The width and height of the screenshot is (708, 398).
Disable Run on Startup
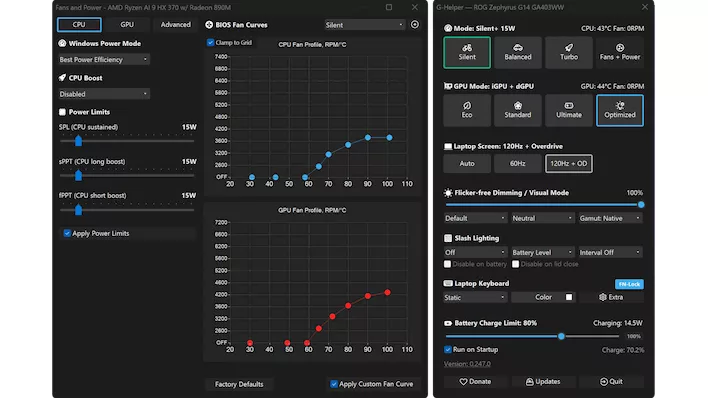(x=447, y=350)
